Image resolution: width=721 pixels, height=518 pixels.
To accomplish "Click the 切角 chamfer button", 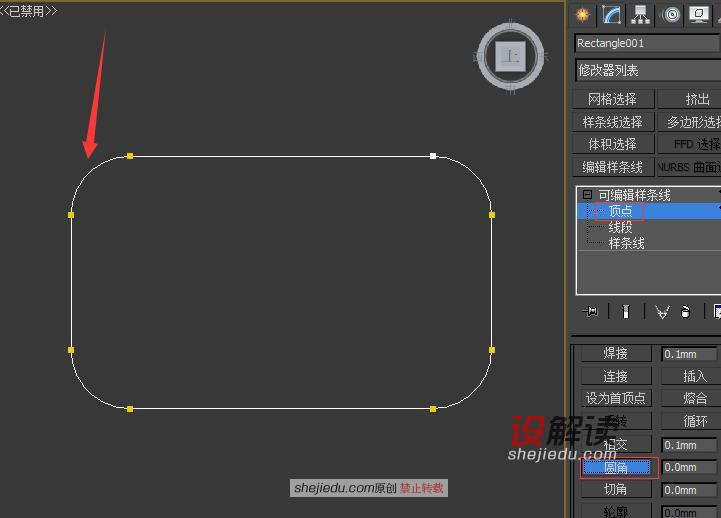I will pyautogui.click(x=616, y=490).
